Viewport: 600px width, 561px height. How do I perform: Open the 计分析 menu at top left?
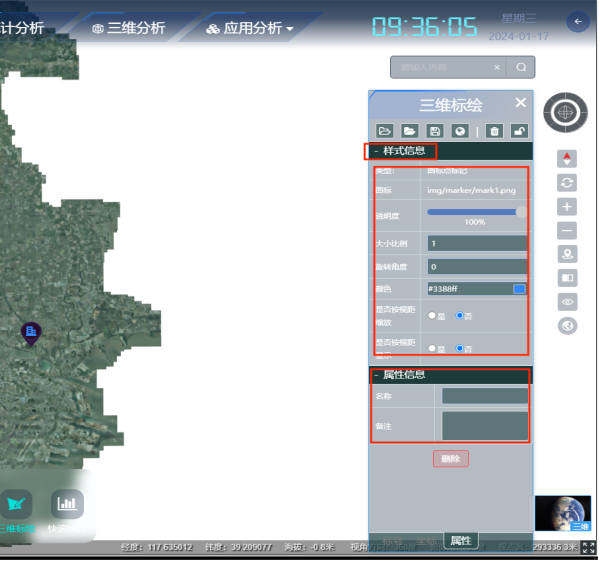22,28
